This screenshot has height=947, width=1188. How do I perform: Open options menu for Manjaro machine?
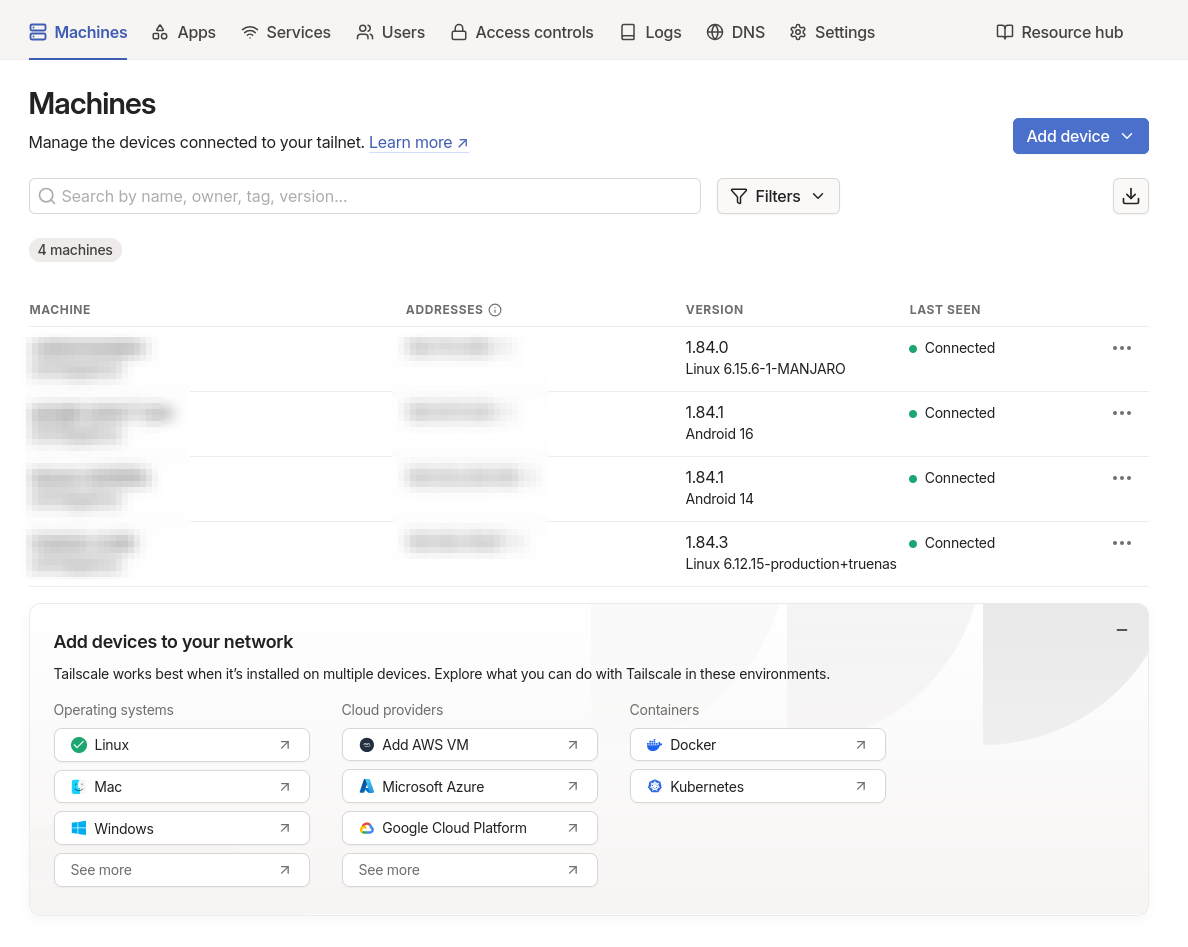click(1121, 348)
